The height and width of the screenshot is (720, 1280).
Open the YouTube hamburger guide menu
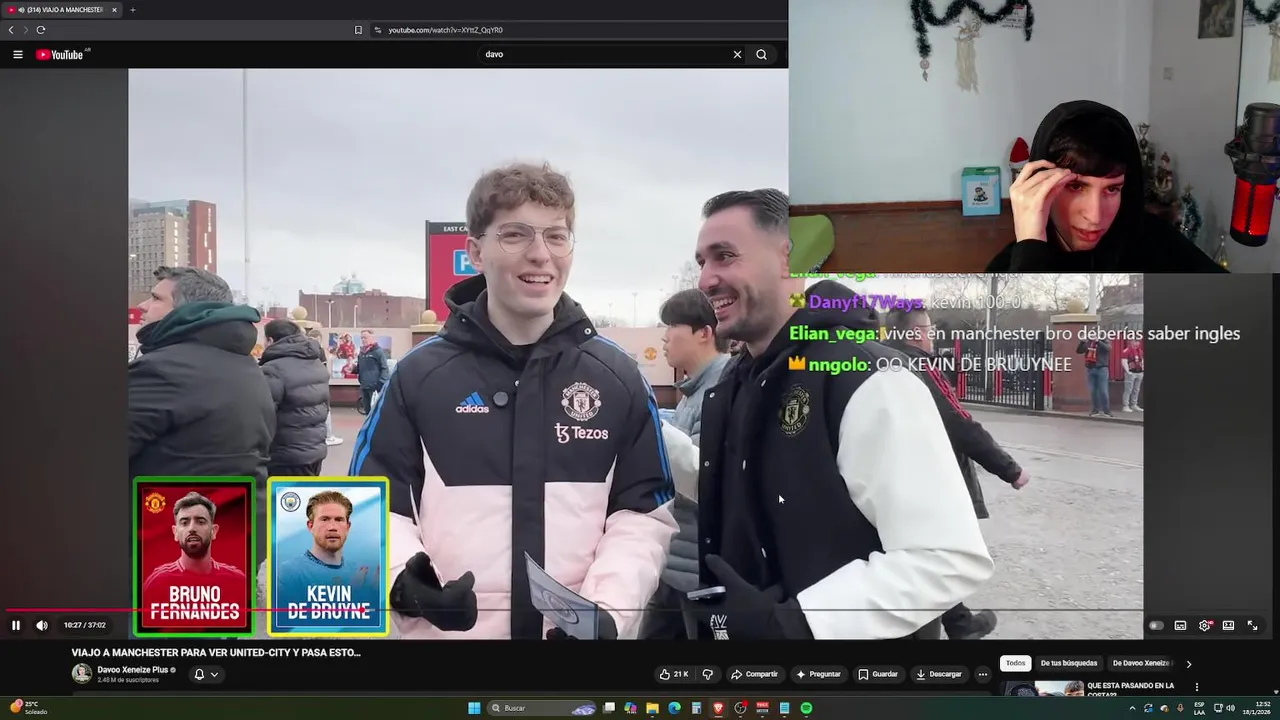click(18, 54)
